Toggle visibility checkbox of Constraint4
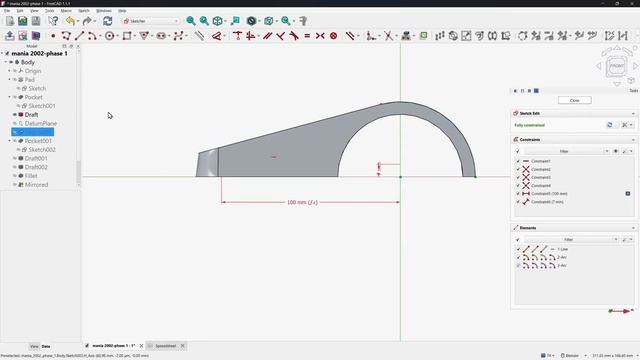 click(518, 186)
